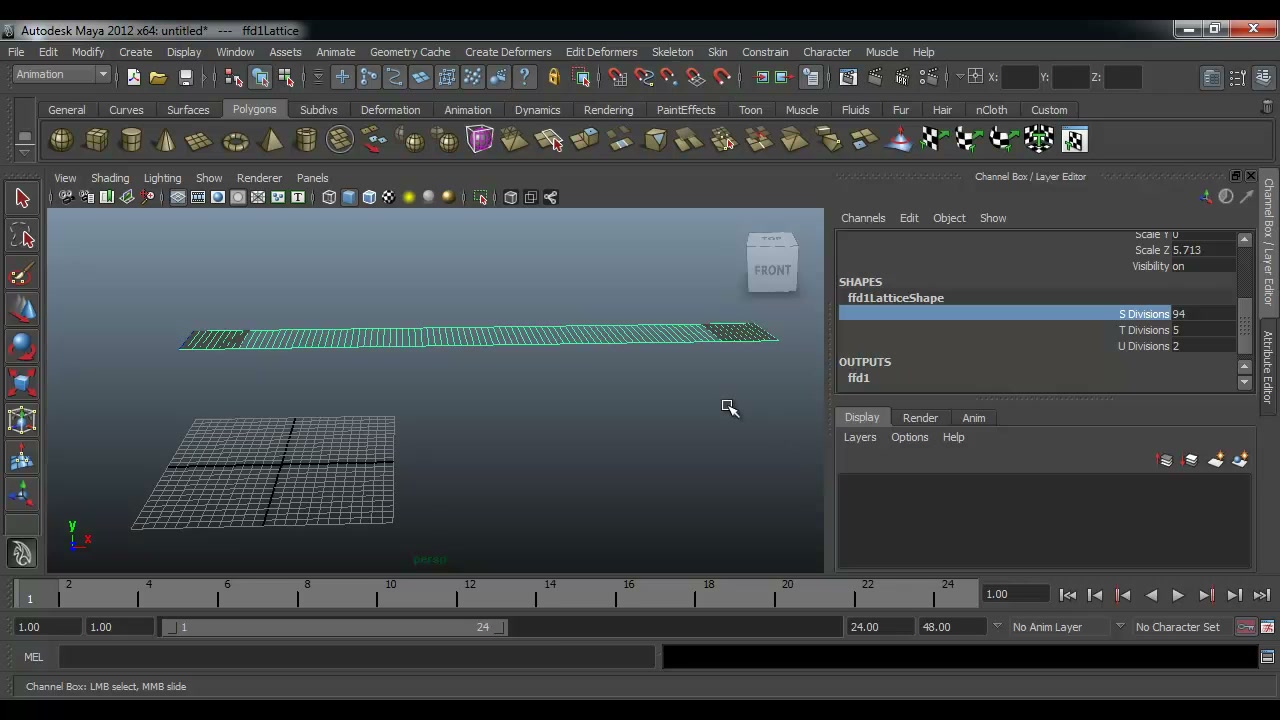The width and height of the screenshot is (1280, 720).
Task: Step forward one key
Action: (x=1206, y=595)
